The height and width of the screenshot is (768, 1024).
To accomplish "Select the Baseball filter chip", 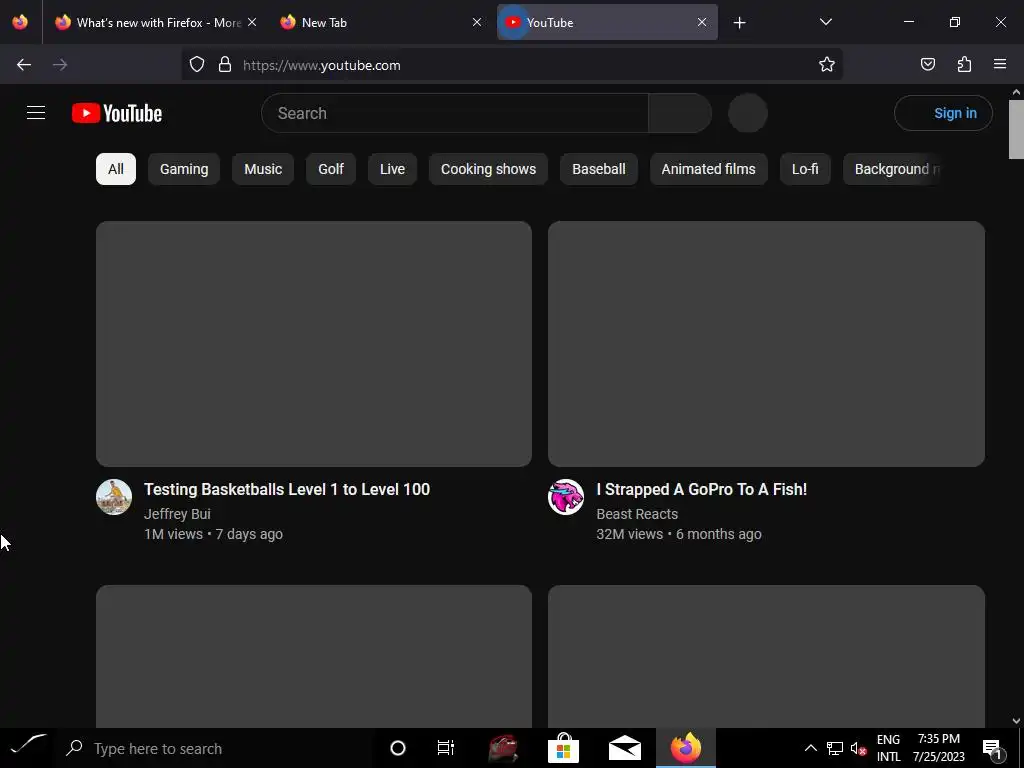I will (599, 169).
